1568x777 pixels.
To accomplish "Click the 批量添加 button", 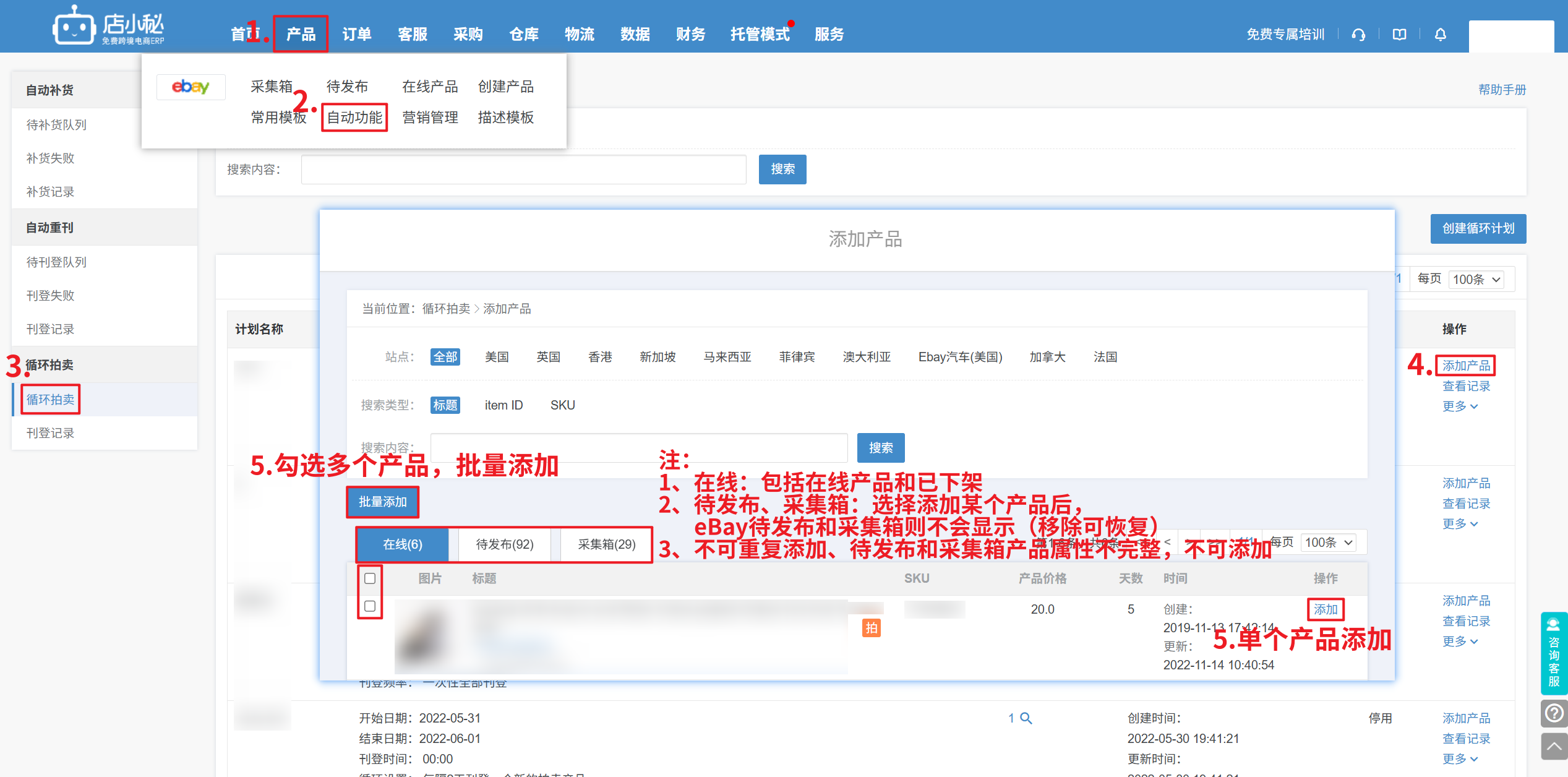I will (382, 502).
